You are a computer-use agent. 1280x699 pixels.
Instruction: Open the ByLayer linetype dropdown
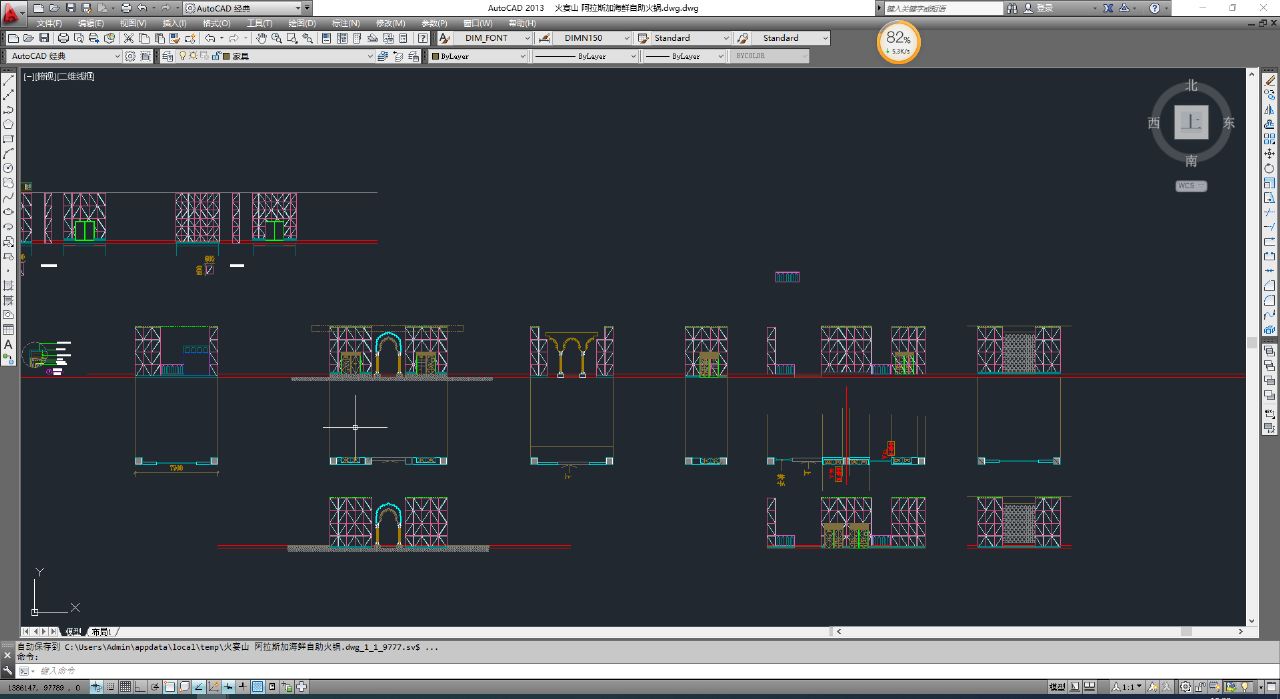pos(584,56)
